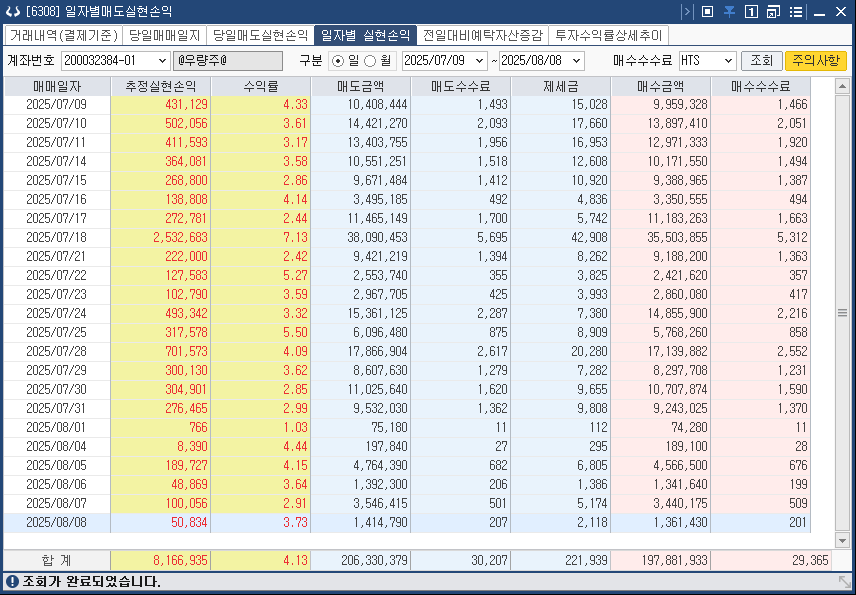Image resolution: width=856 pixels, height=595 pixels.
Task: Open the start date 2025/07/09 dropdown
Action: (x=479, y=61)
